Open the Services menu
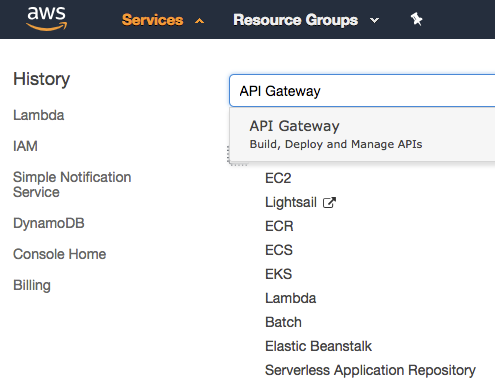The width and height of the screenshot is (495, 391). (152, 20)
